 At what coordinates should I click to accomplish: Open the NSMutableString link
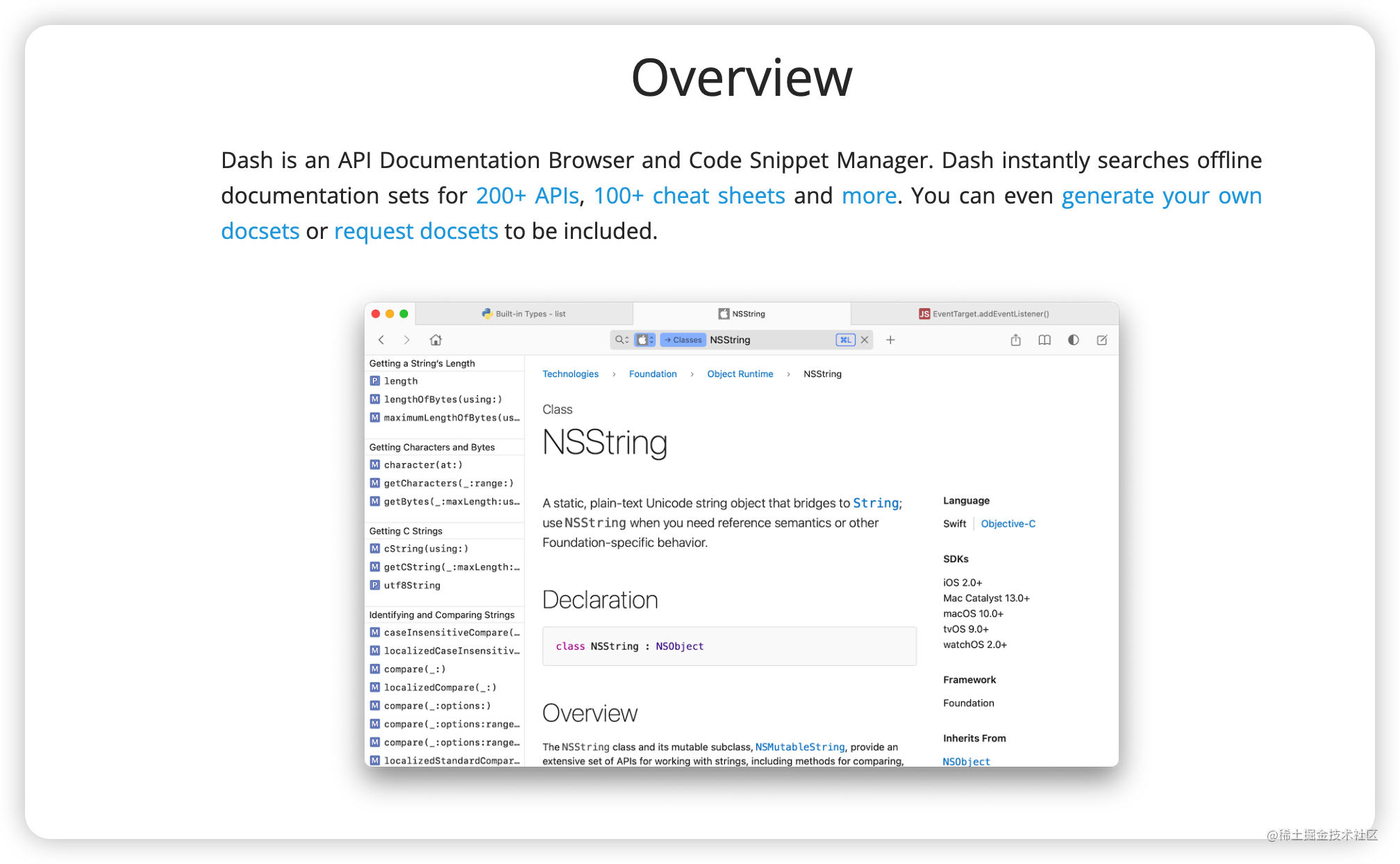(x=800, y=747)
